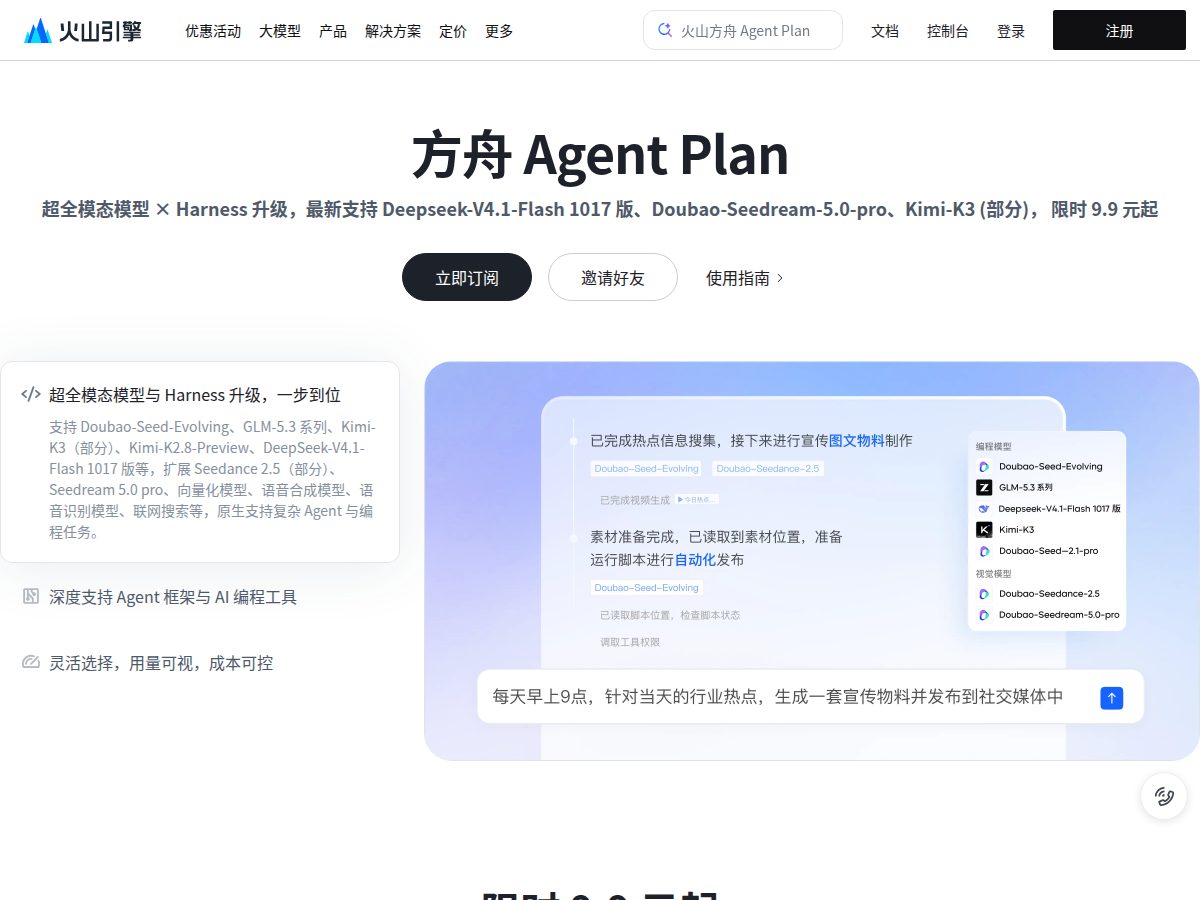Click the 登录 link
This screenshot has height=900, width=1200.
point(1011,31)
